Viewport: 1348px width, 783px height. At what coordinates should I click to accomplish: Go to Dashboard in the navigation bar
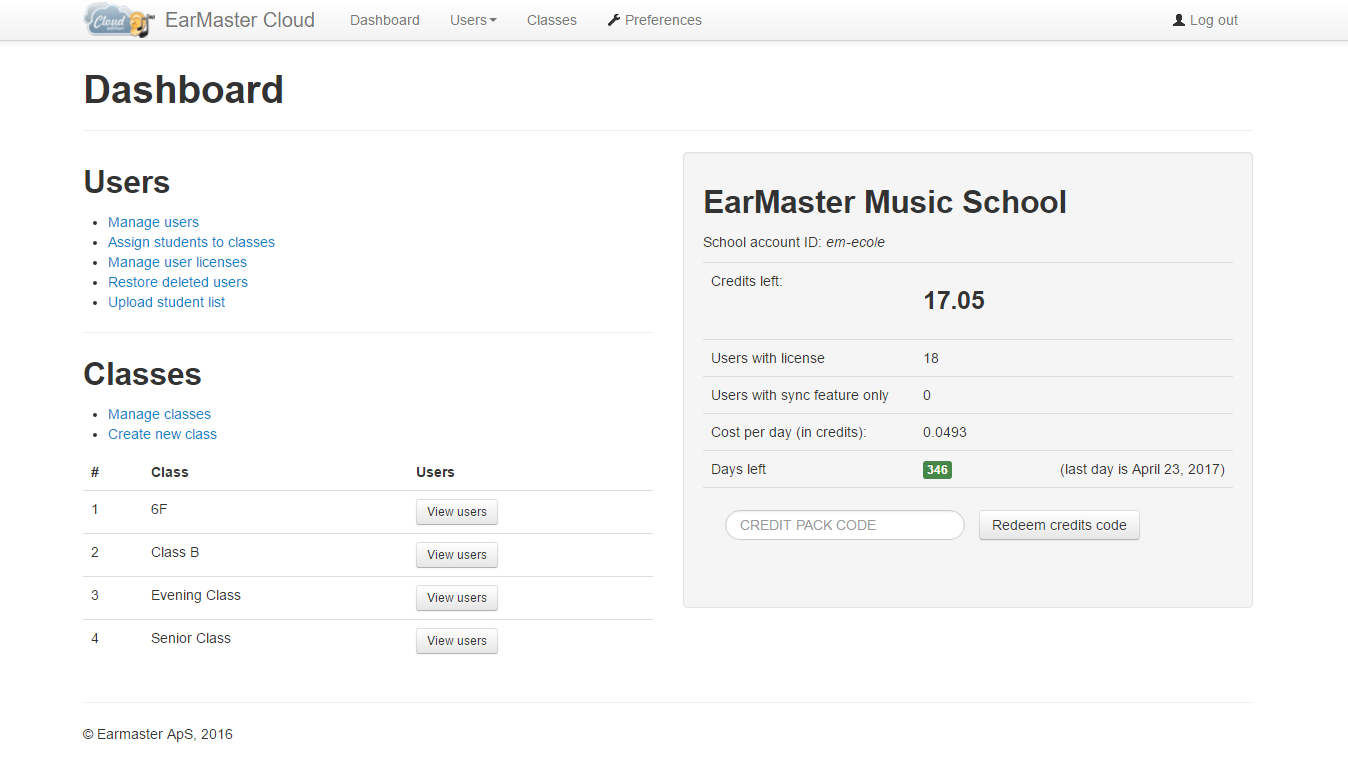pos(385,20)
